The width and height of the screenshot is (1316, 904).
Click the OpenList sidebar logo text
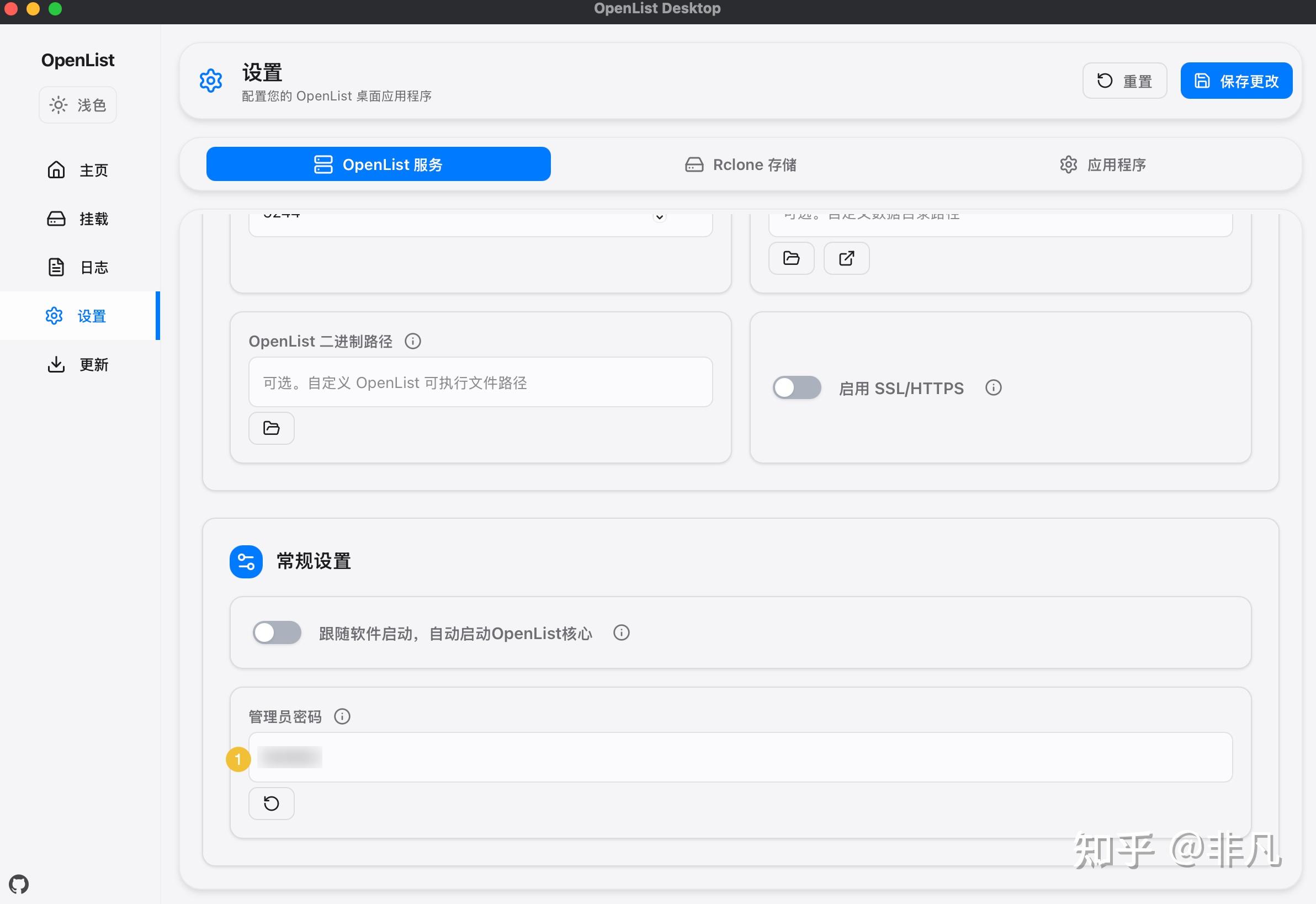[x=78, y=60]
